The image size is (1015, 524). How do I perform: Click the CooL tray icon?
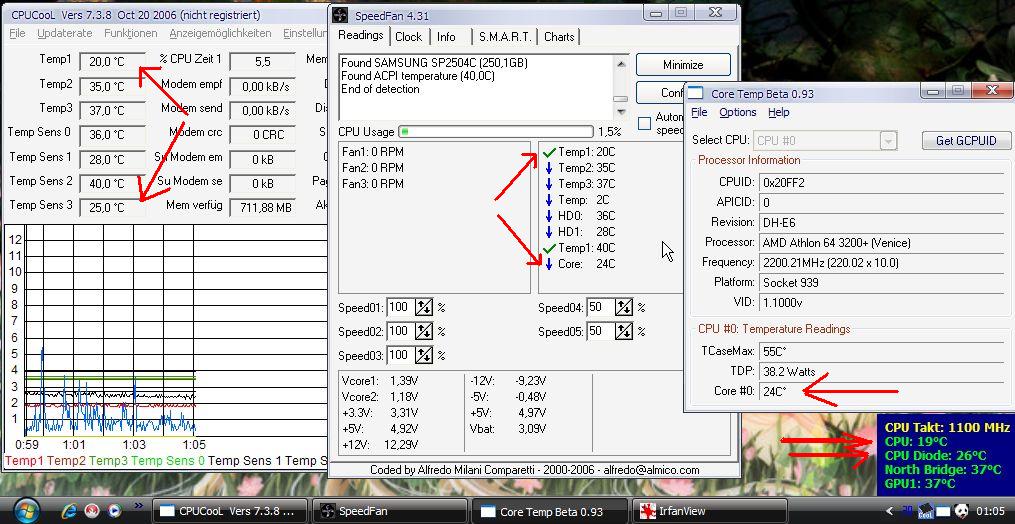[x=926, y=511]
